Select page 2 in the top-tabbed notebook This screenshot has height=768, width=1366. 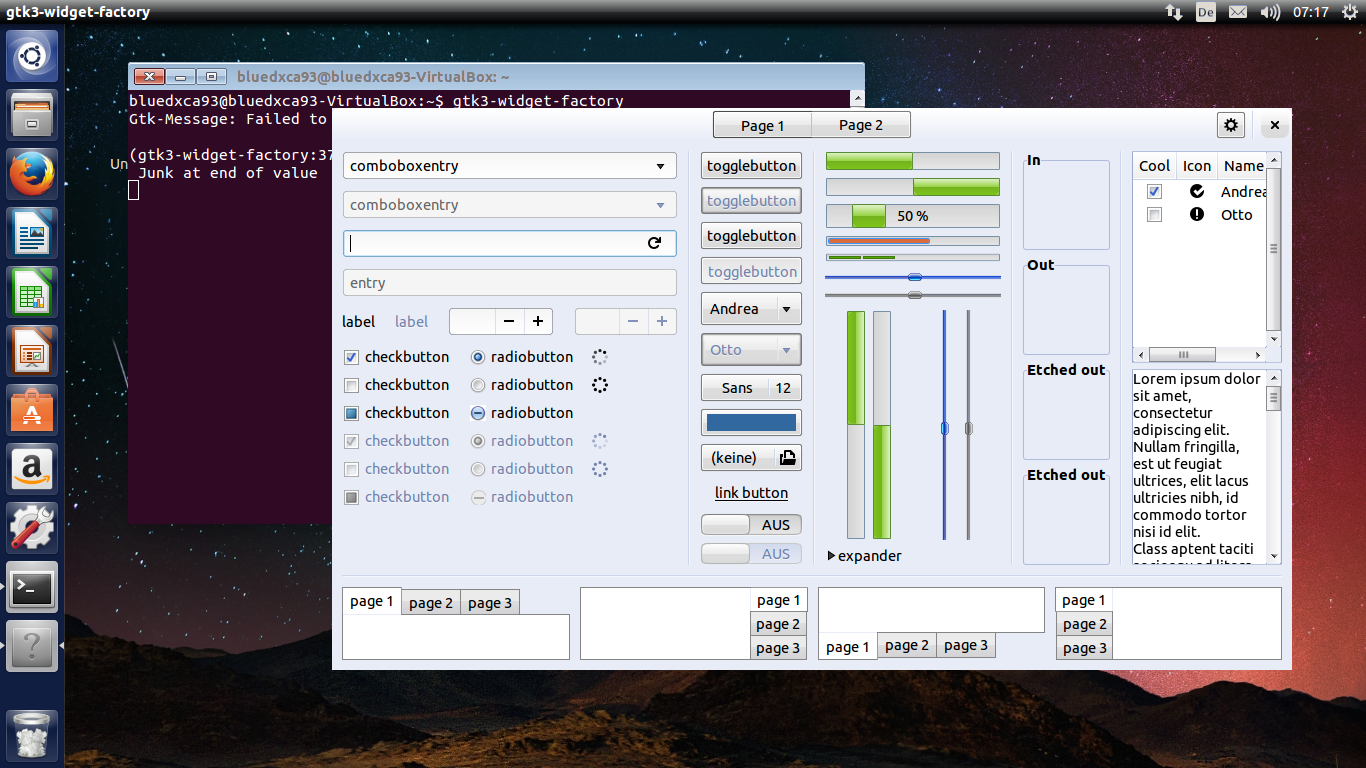click(431, 603)
